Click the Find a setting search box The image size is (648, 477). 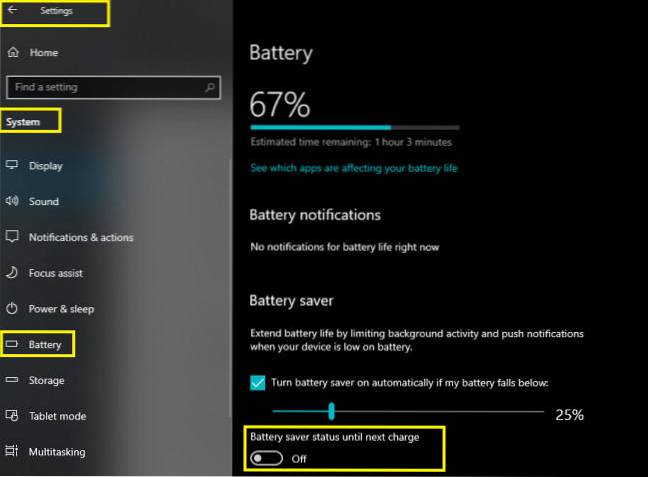click(x=113, y=87)
